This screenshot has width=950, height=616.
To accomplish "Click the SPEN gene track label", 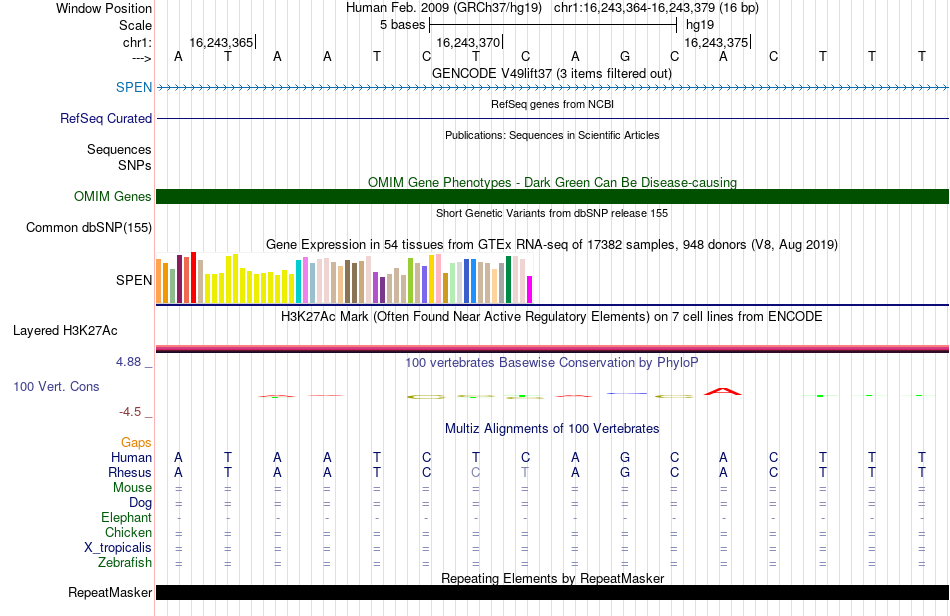I will coord(134,87).
